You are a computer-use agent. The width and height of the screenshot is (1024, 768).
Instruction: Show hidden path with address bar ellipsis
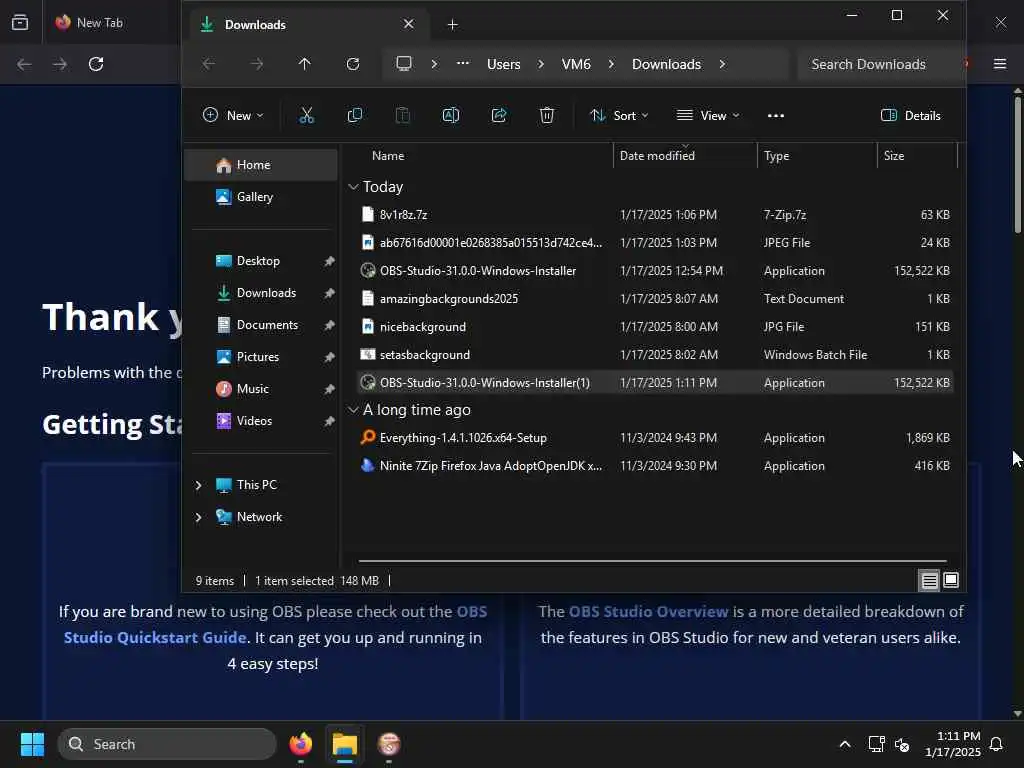[462, 64]
